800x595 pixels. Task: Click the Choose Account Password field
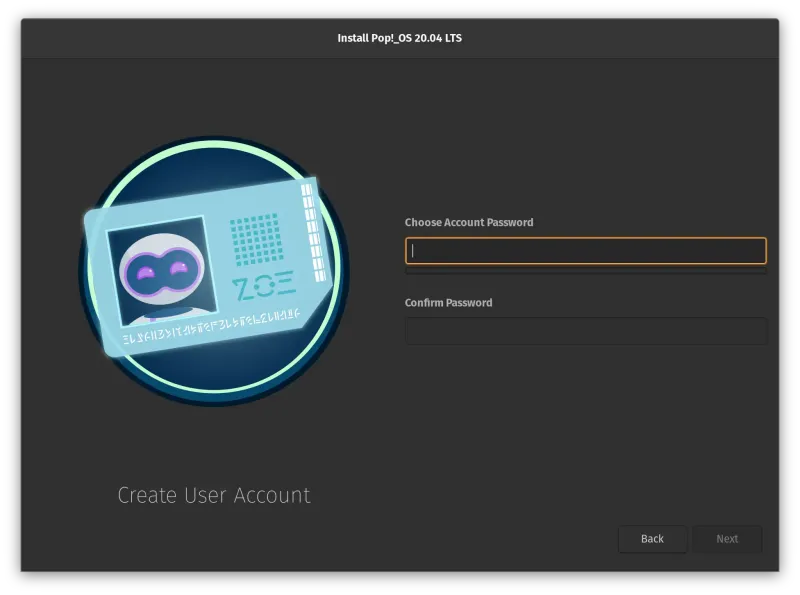586,251
